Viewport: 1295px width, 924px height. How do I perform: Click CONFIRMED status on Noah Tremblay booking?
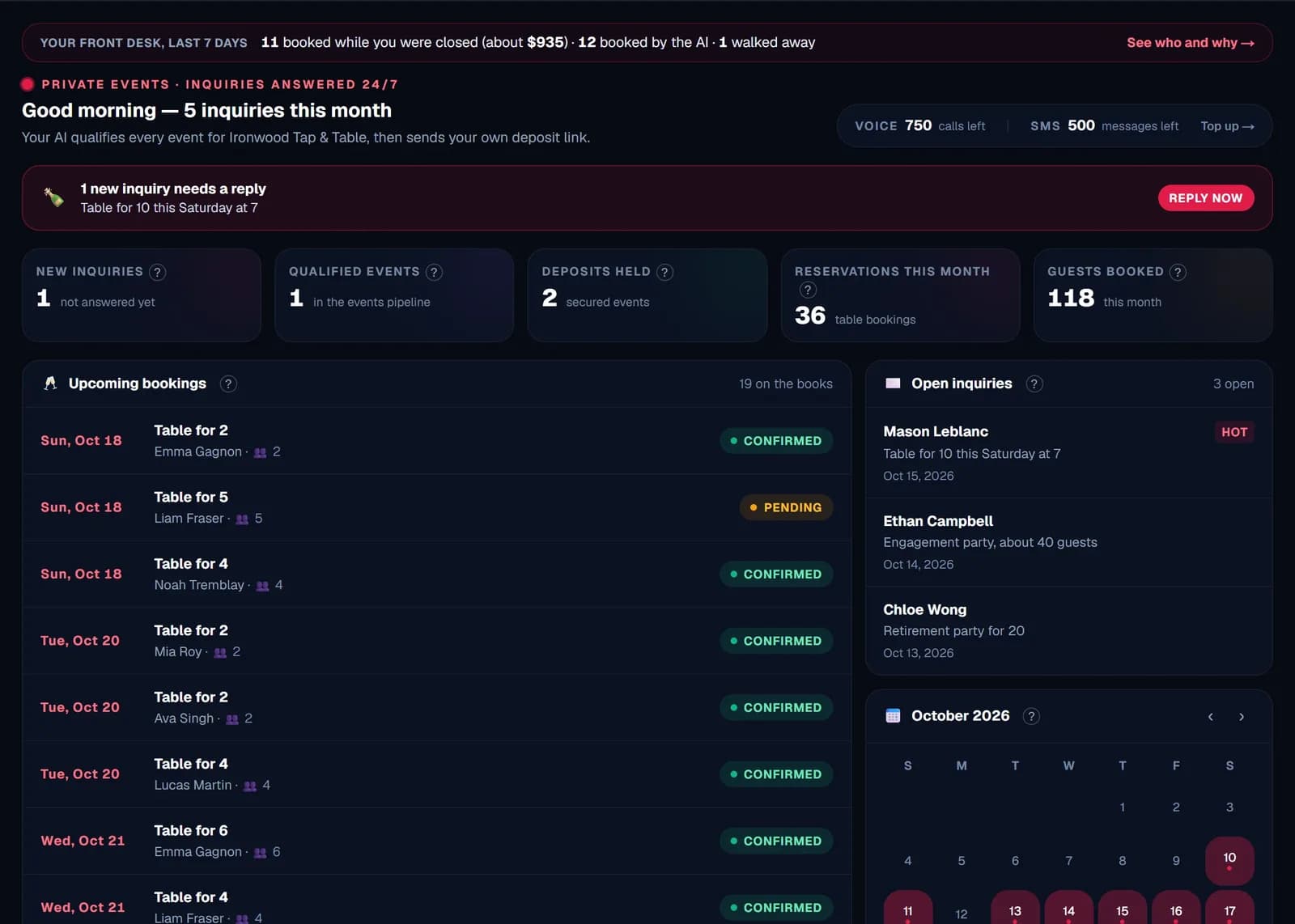coord(776,574)
